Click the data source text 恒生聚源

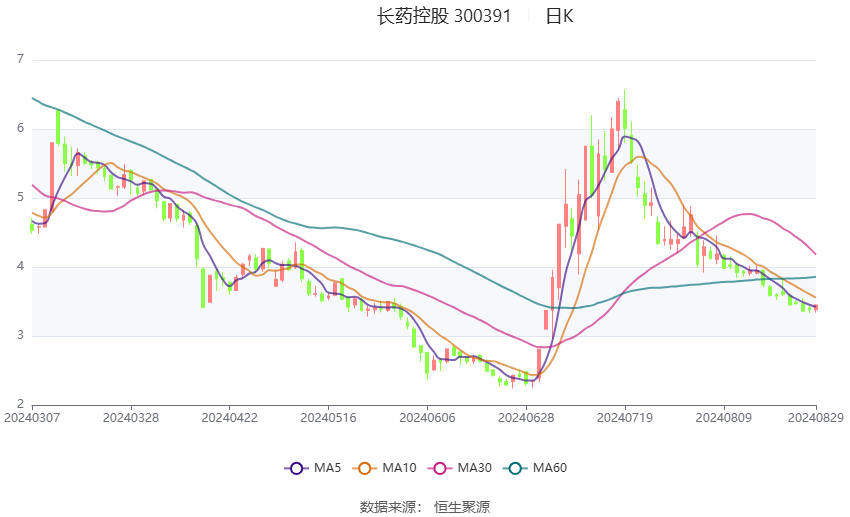pos(462,507)
